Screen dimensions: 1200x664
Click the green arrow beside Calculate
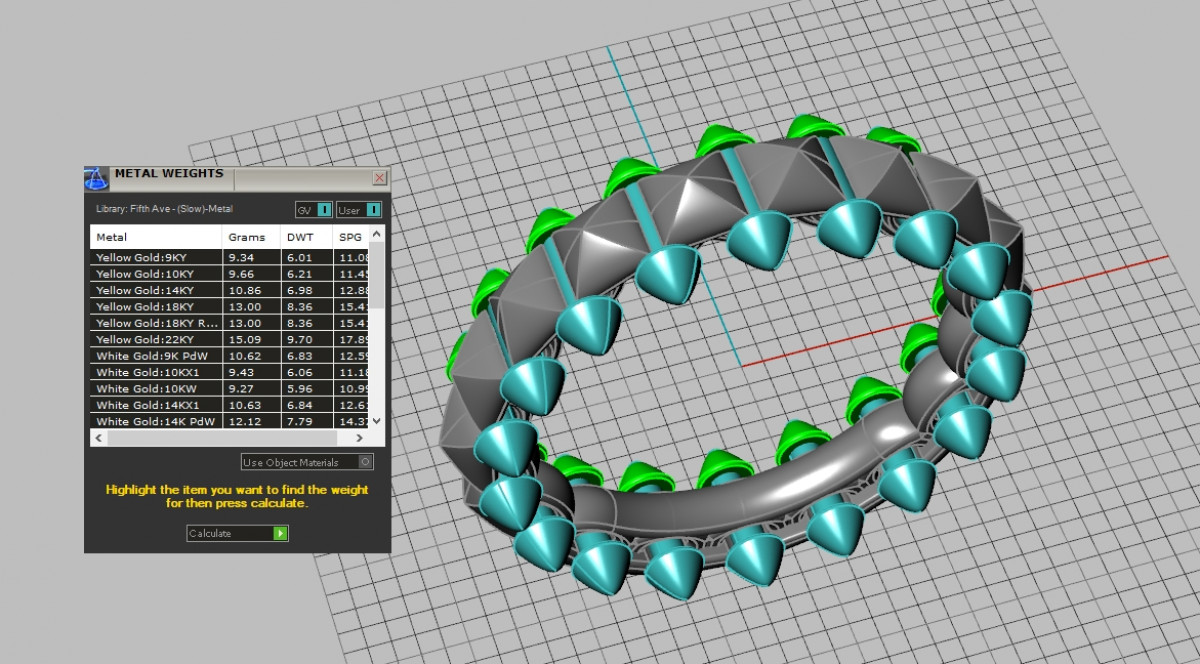point(281,534)
